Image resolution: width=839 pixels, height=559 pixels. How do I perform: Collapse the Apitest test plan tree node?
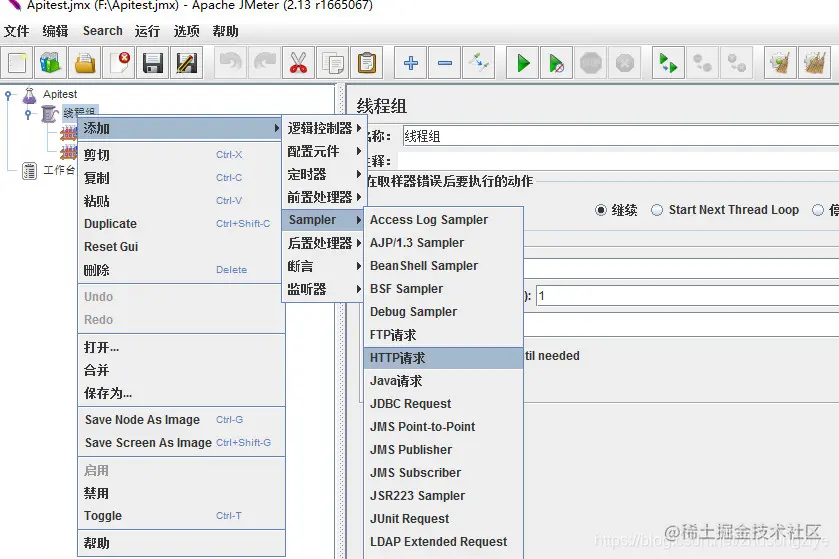(8, 96)
